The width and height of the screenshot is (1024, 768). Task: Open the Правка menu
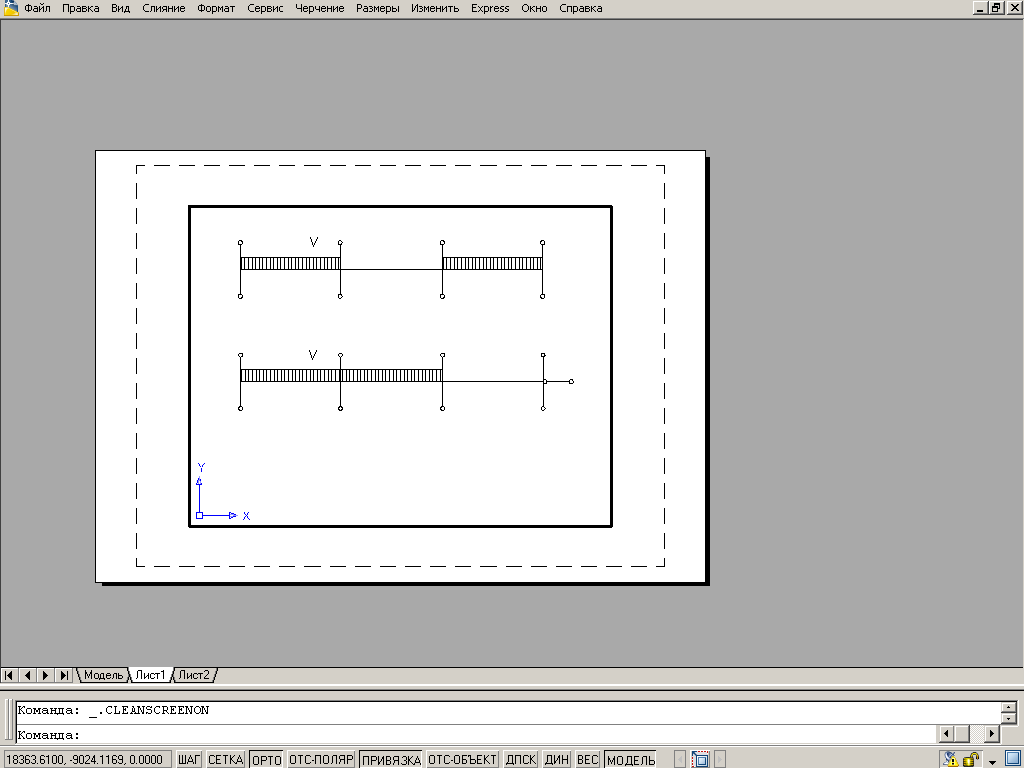point(80,8)
